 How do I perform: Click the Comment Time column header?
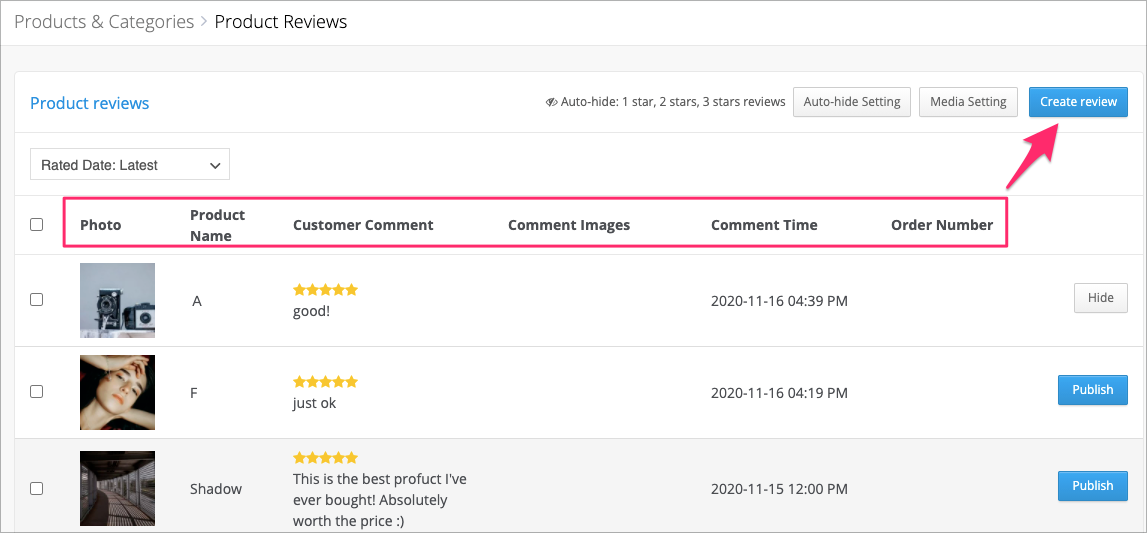point(764,224)
